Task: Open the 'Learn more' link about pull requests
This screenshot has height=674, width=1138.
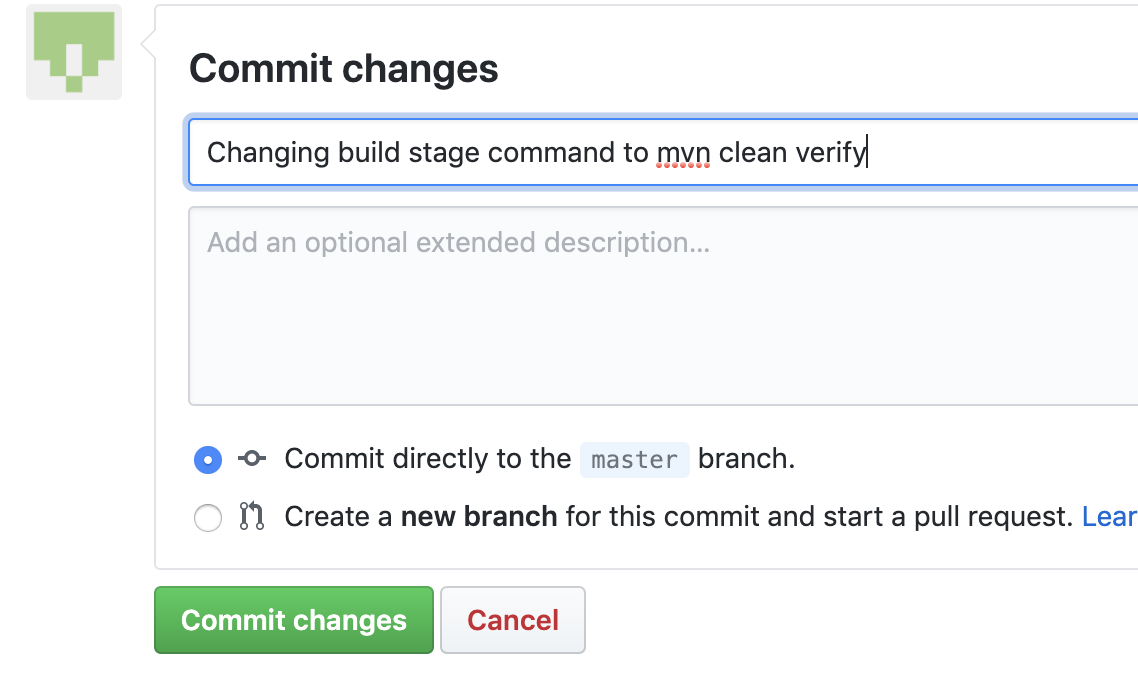Action: click(1110, 517)
